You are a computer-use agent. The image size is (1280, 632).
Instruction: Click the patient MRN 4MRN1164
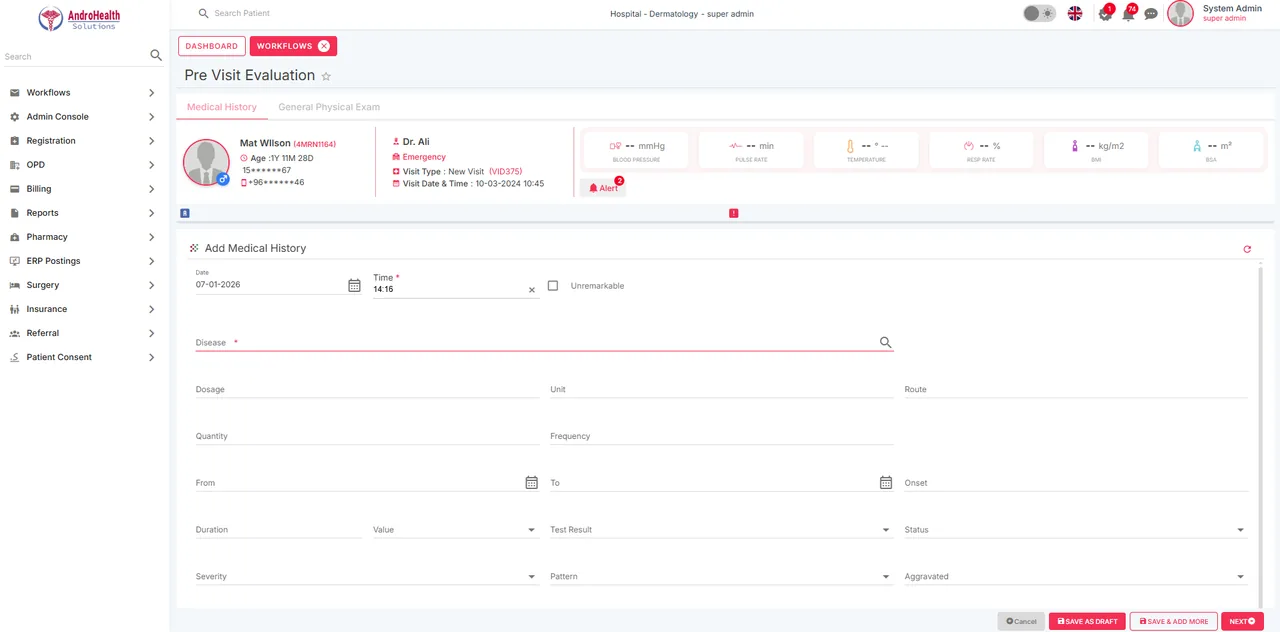tap(314, 145)
